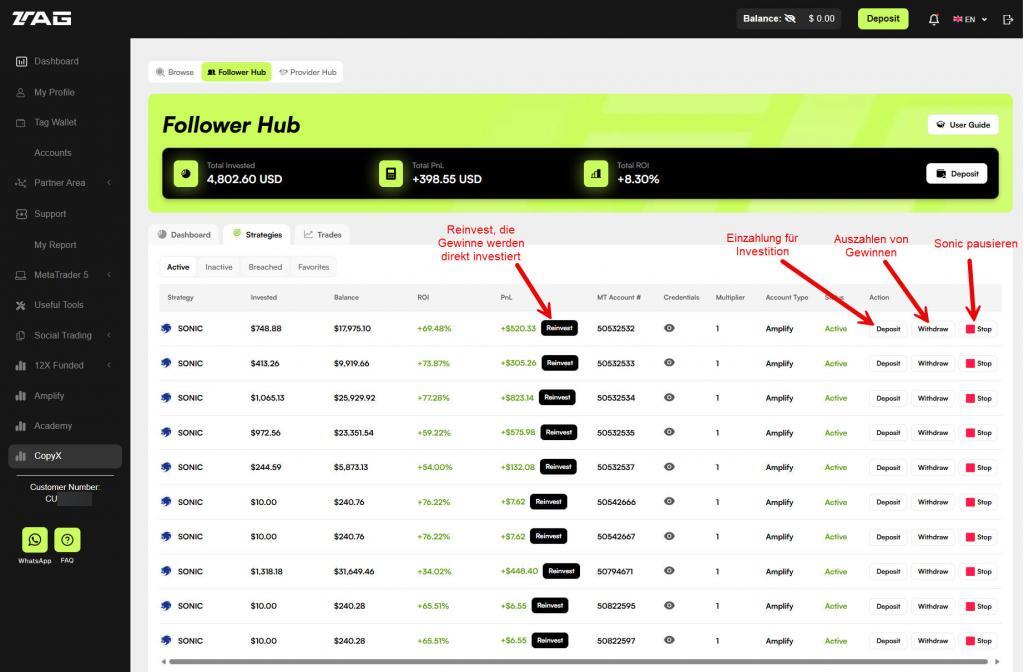Click the Total ROI chart icon
The width and height of the screenshot is (1024, 672).
(x=596, y=174)
